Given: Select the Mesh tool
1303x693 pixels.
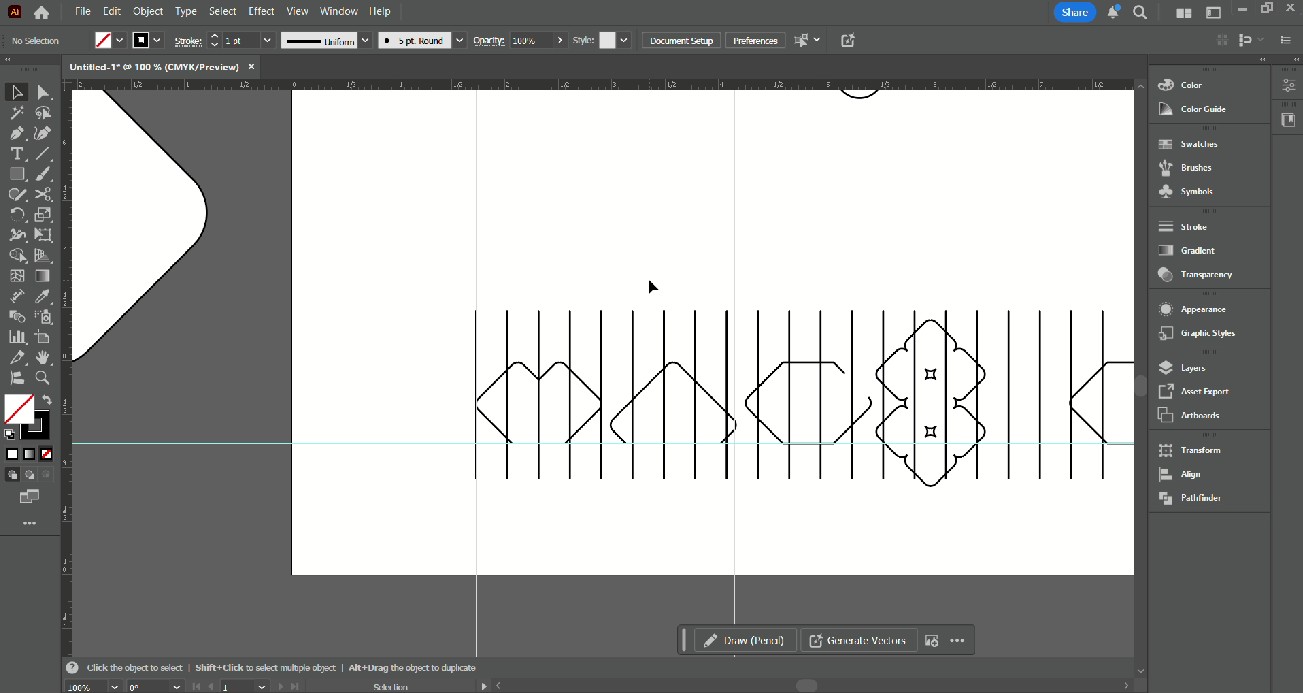Looking at the screenshot, I should pos(17,276).
